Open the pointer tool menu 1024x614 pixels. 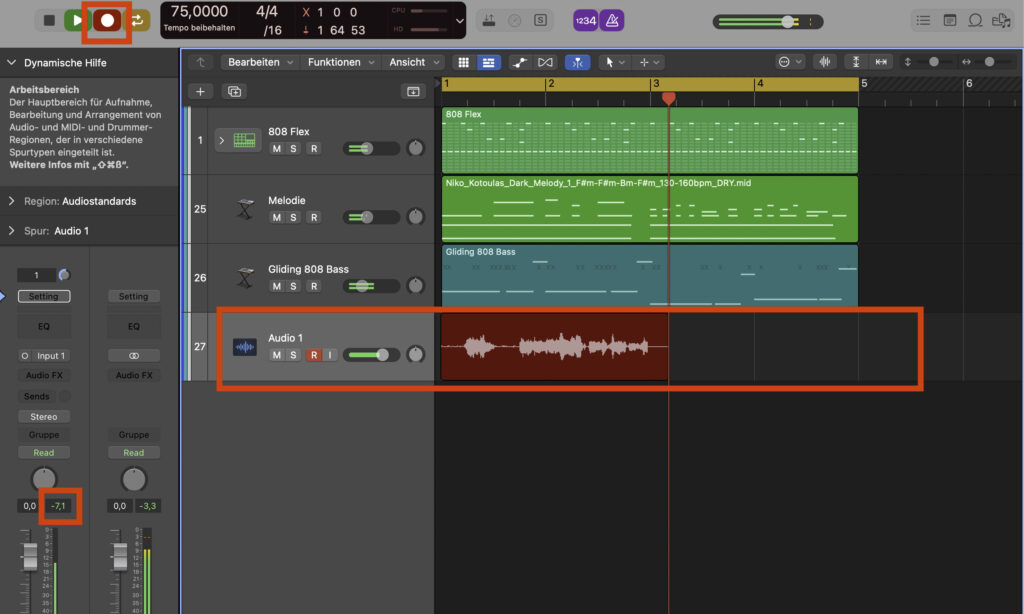(615, 62)
